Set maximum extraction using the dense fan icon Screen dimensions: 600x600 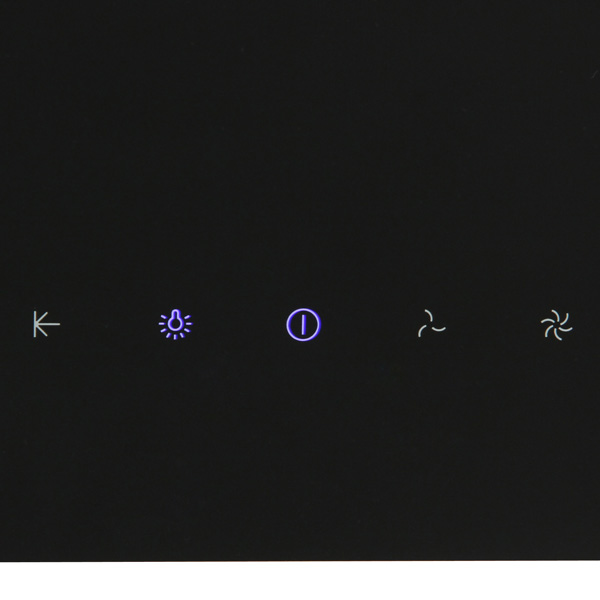[x=557, y=325]
